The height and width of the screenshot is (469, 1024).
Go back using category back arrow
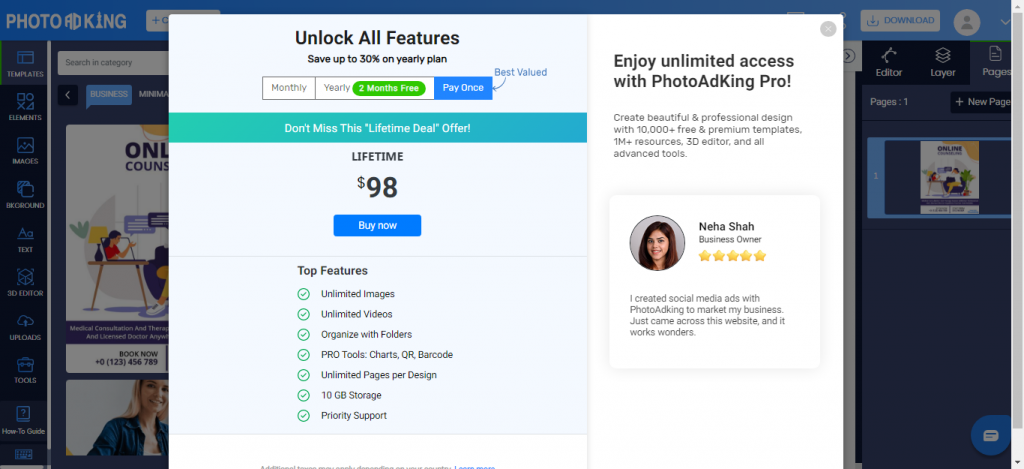click(x=68, y=95)
